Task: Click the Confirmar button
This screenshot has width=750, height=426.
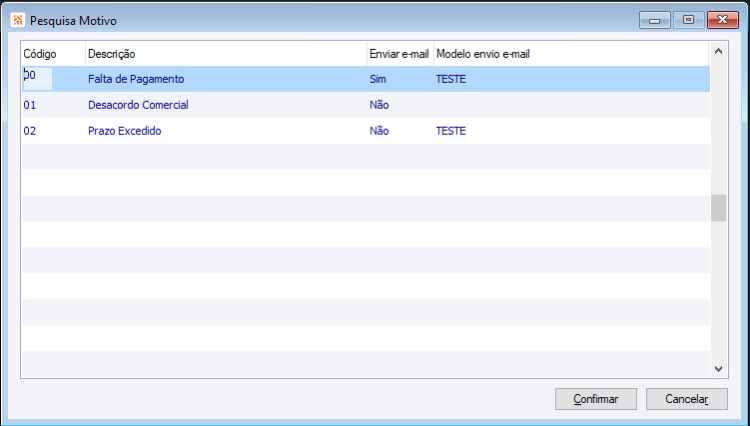Action: pyautogui.click(x=596, y=399)
